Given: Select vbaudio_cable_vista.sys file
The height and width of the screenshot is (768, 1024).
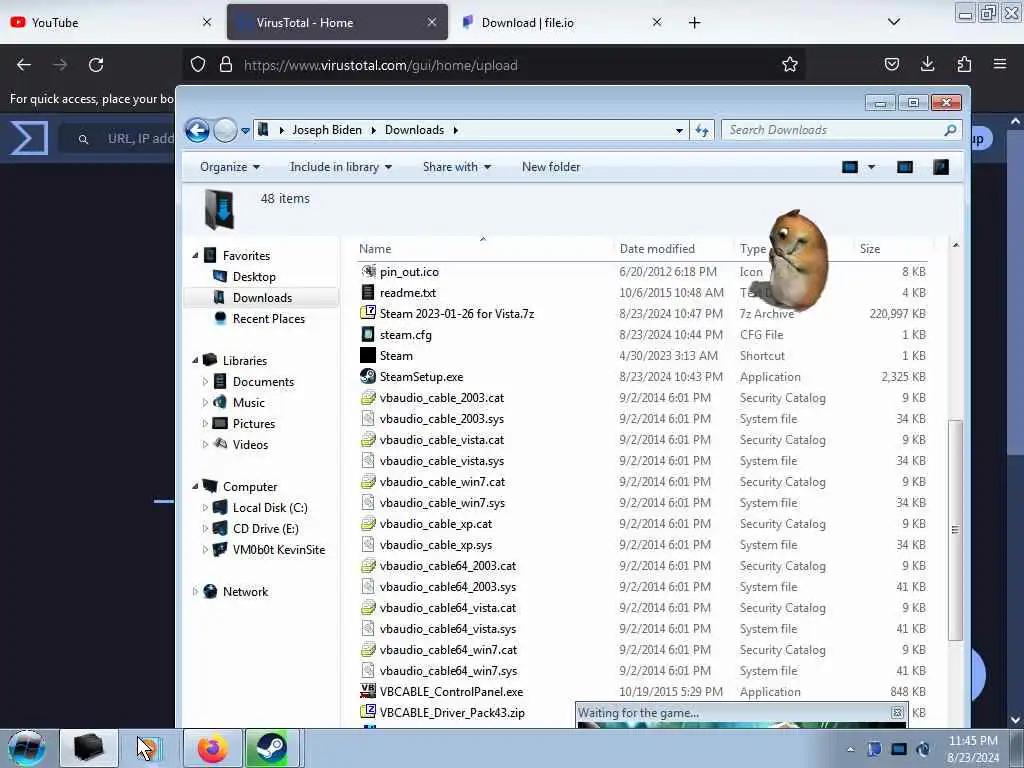Looking at the screenshot, I should pyautogui.click(x=441, y=460).
